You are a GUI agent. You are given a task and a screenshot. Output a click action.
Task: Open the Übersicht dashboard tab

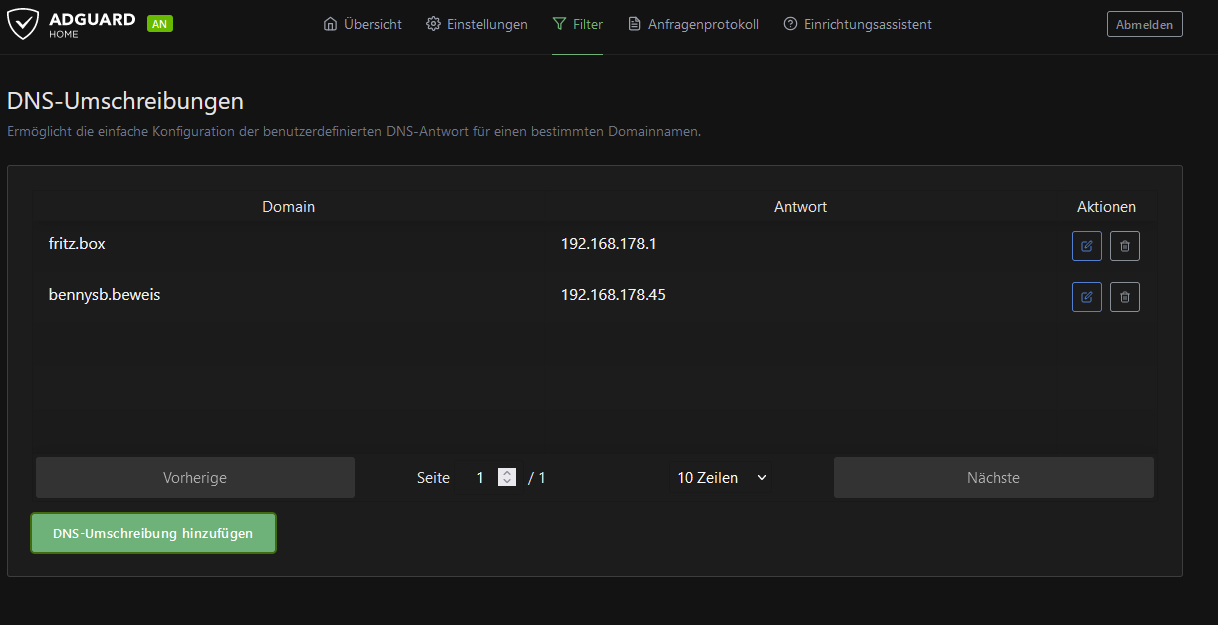(x=363, y=24)
